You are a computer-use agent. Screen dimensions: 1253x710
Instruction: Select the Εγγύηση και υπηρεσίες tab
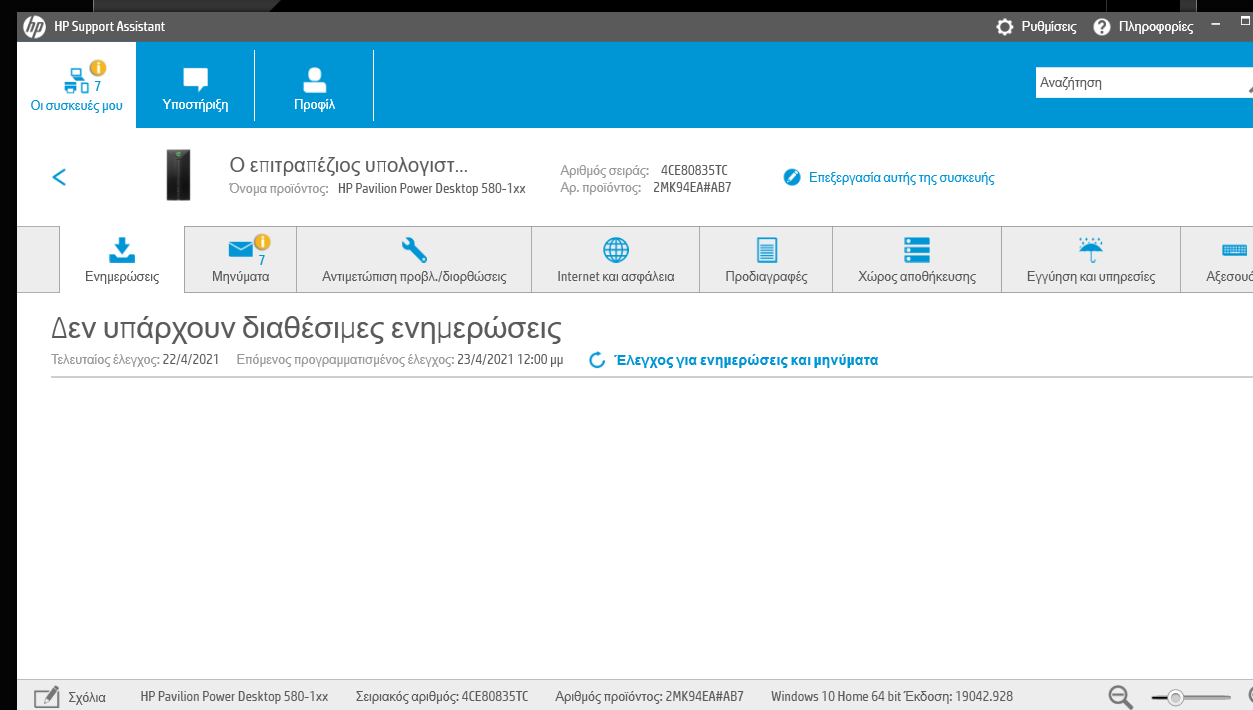click(1090, 260)
